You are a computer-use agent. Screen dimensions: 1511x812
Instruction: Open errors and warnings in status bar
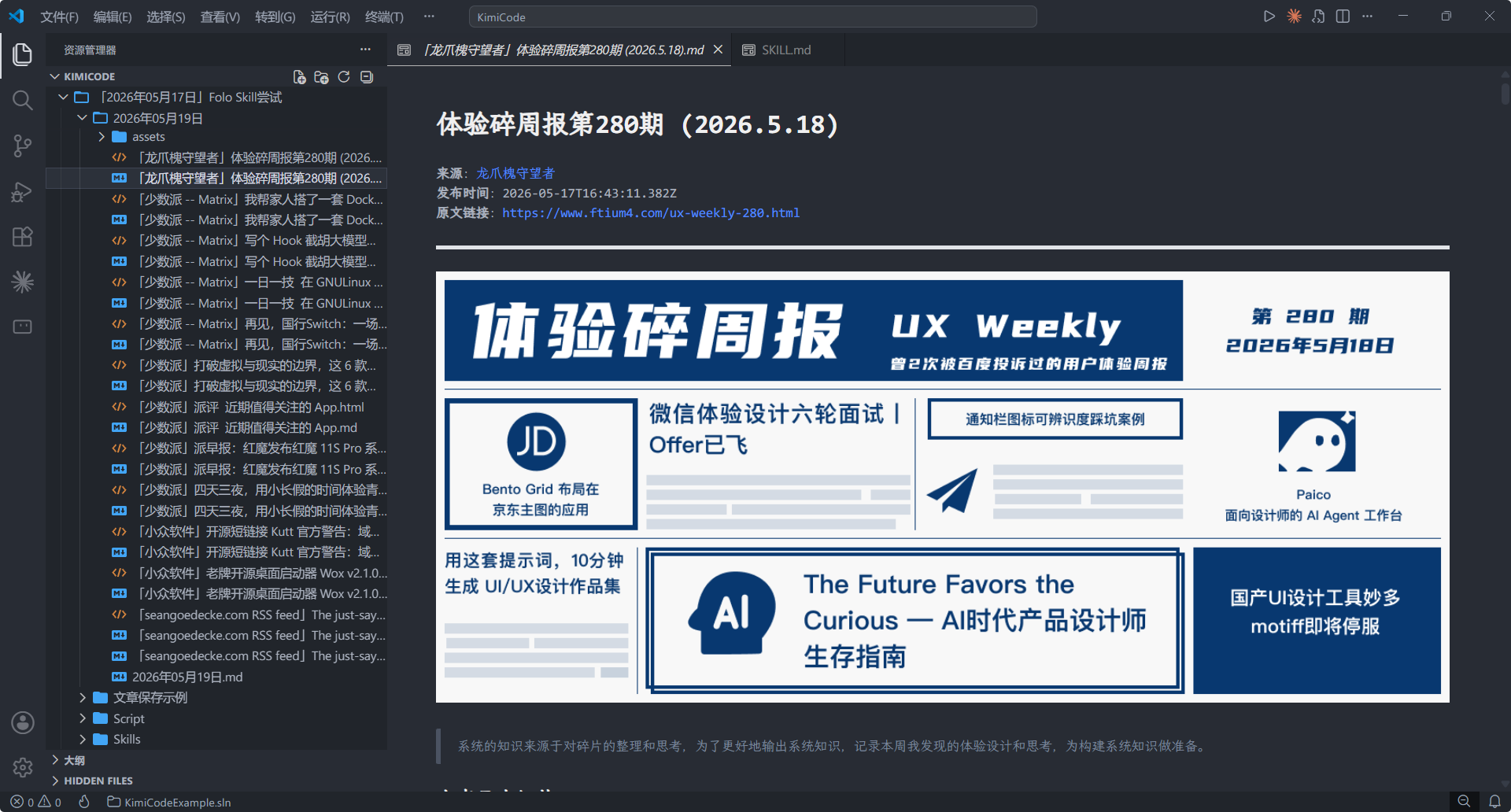coord(35,802)
